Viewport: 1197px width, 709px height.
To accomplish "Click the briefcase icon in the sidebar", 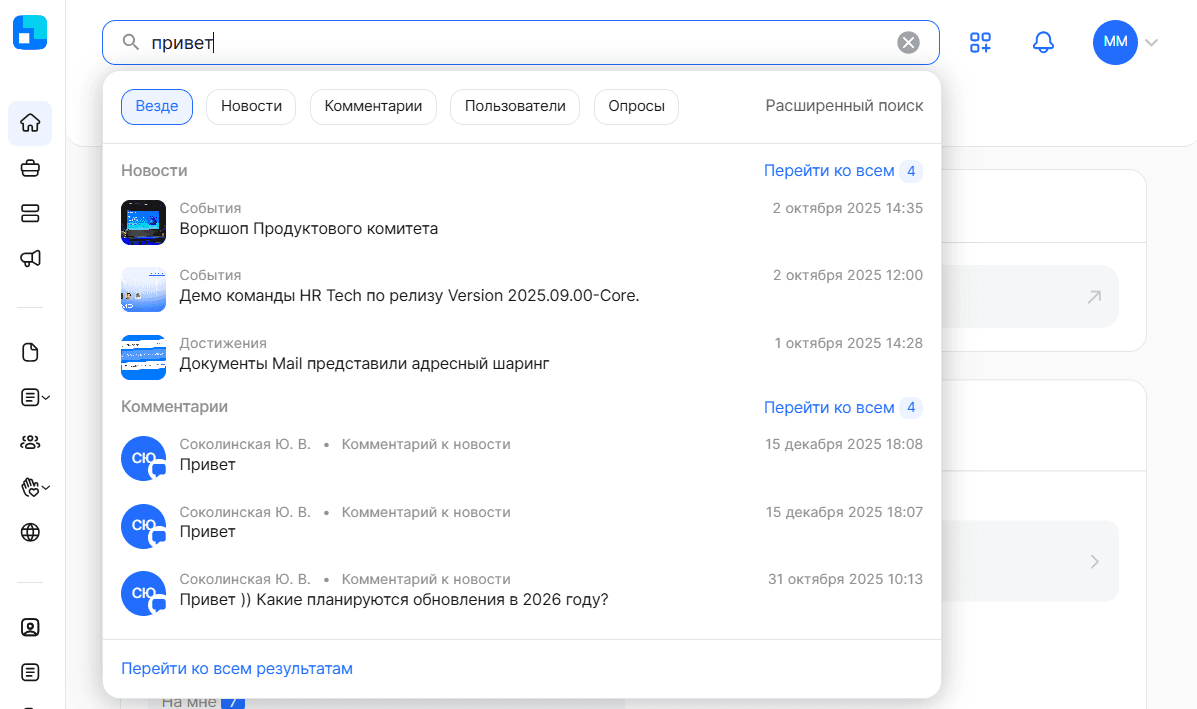I will [x=30, y=168].
